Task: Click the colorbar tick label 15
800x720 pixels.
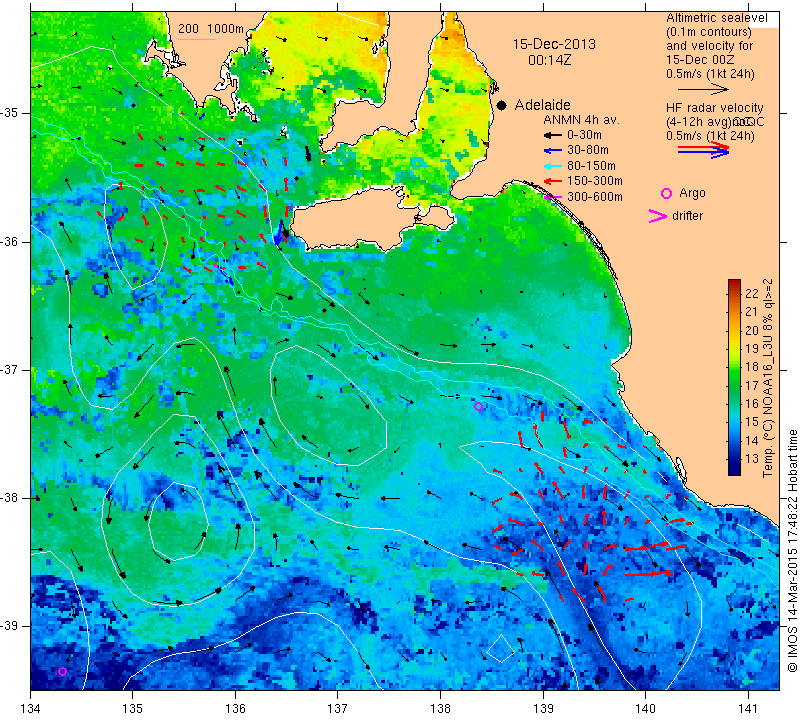Action: click(x=752, y=422)
